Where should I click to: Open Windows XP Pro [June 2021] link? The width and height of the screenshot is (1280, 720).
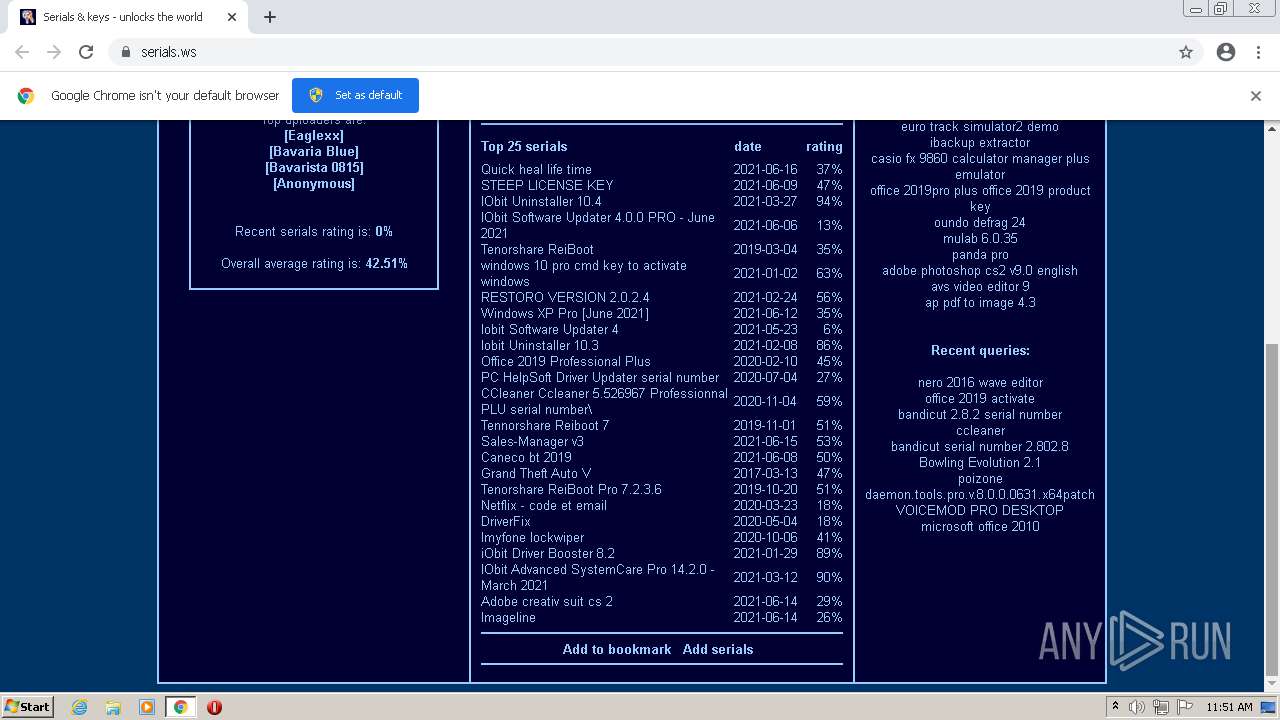[565, 313]
